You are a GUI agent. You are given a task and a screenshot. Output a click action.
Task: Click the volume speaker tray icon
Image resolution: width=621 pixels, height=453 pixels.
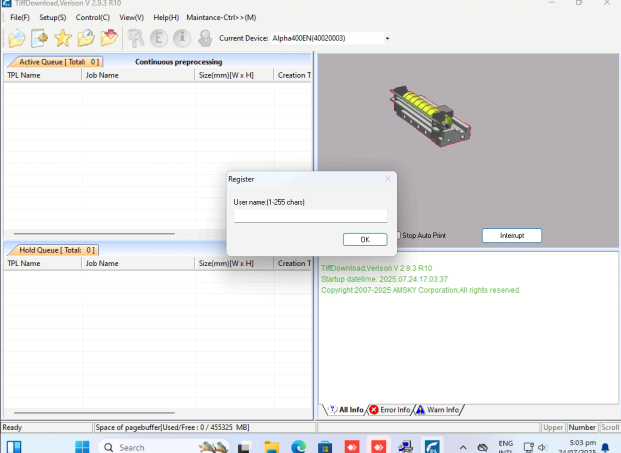click(x=543, y=447)
